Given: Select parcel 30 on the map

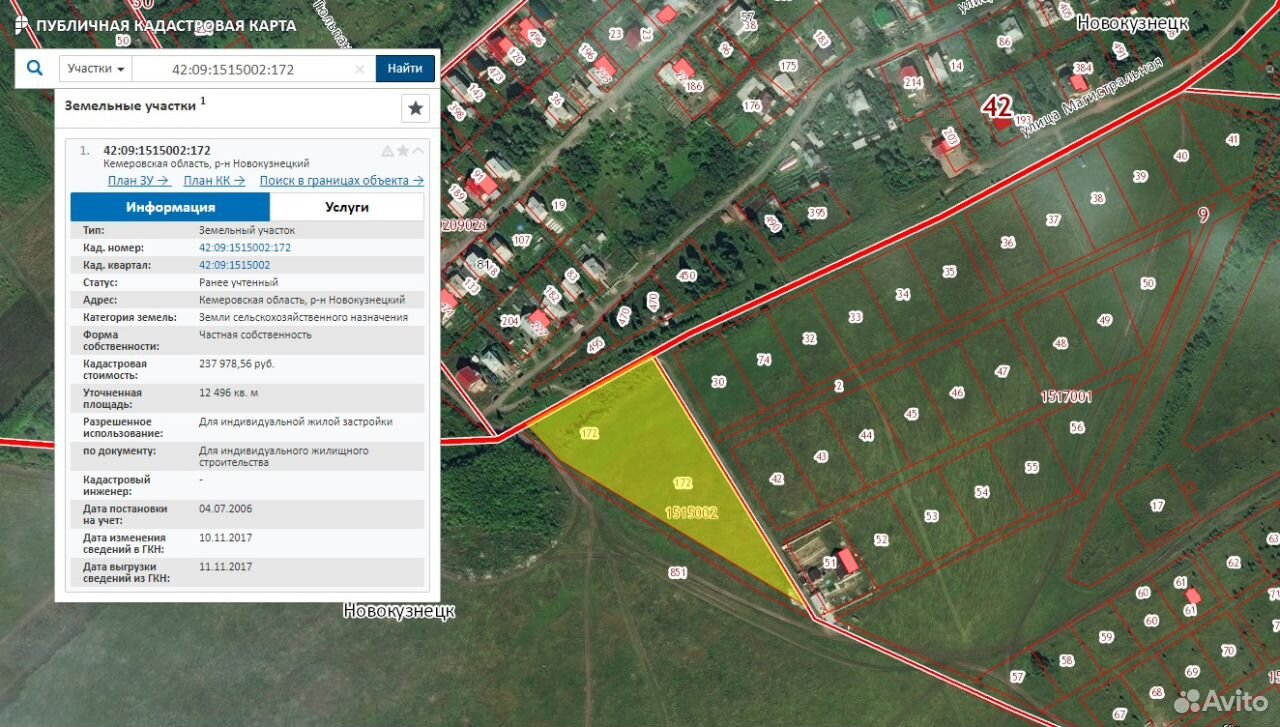Looking at the screenshot, I should pos(718,382).
